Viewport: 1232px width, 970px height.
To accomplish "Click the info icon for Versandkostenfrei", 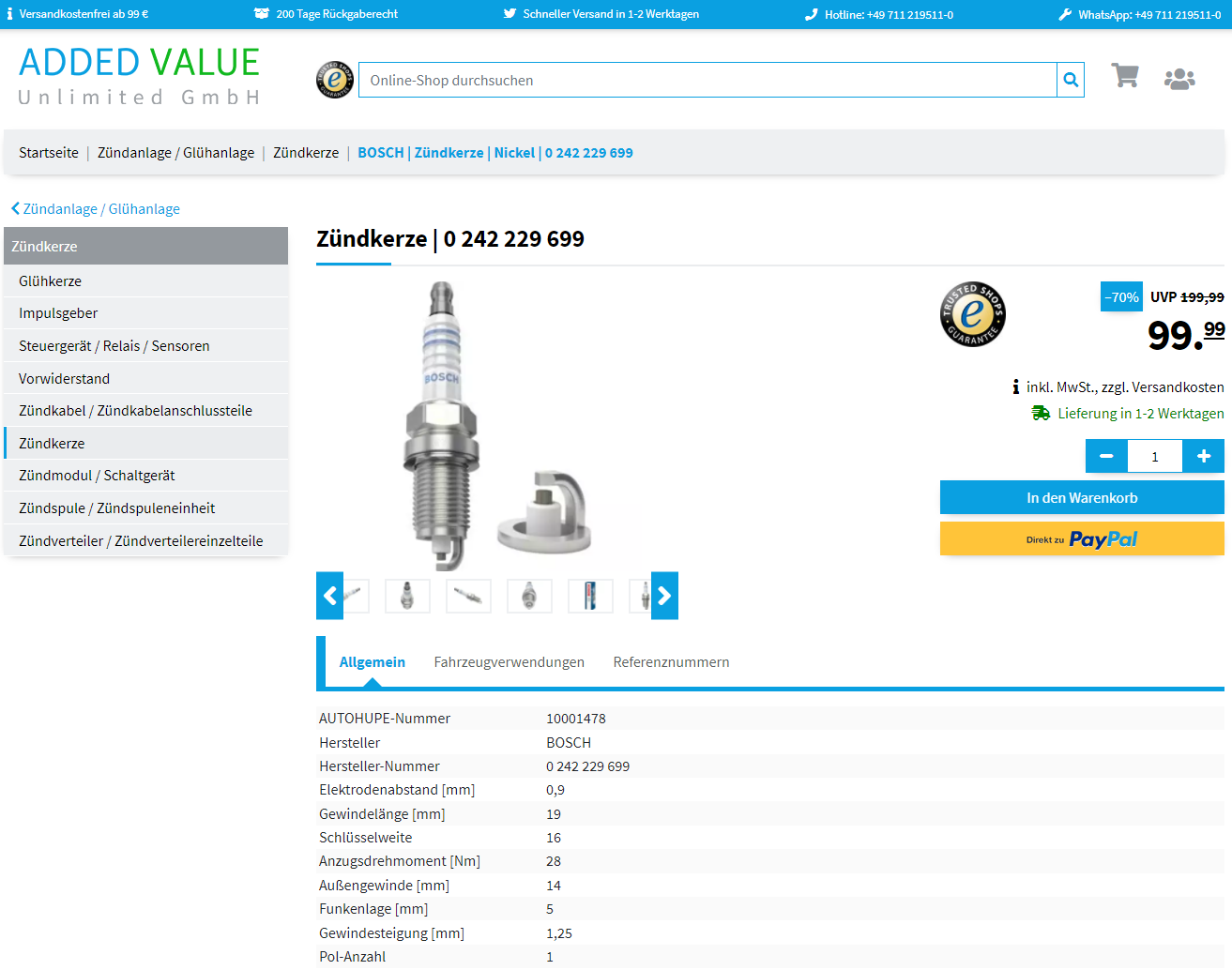I will pyautogui.click(x=10, y=14).
